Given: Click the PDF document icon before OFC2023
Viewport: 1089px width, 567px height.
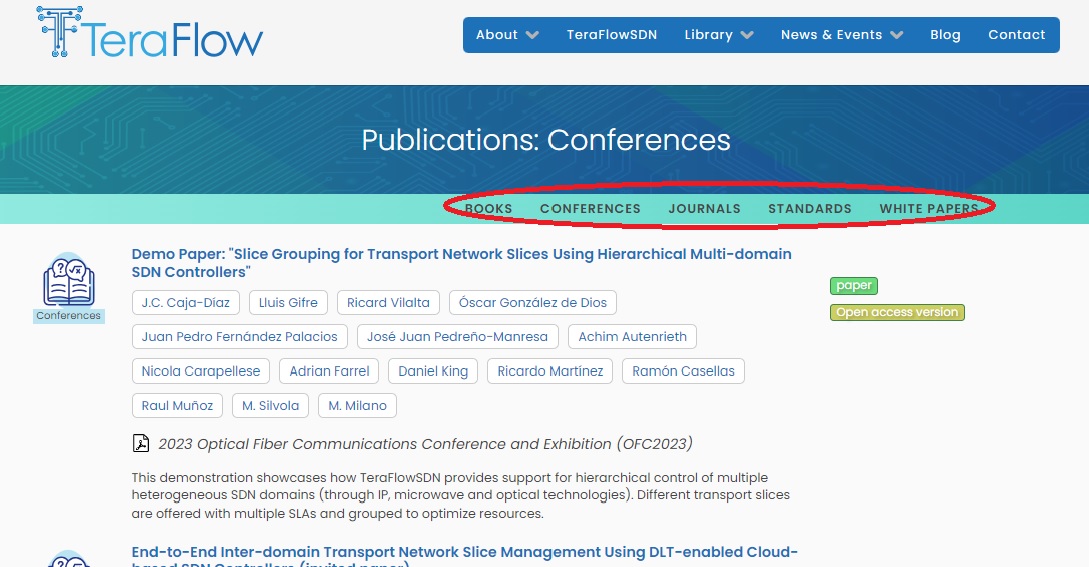Looking at the screenshot, I should 141,443.
